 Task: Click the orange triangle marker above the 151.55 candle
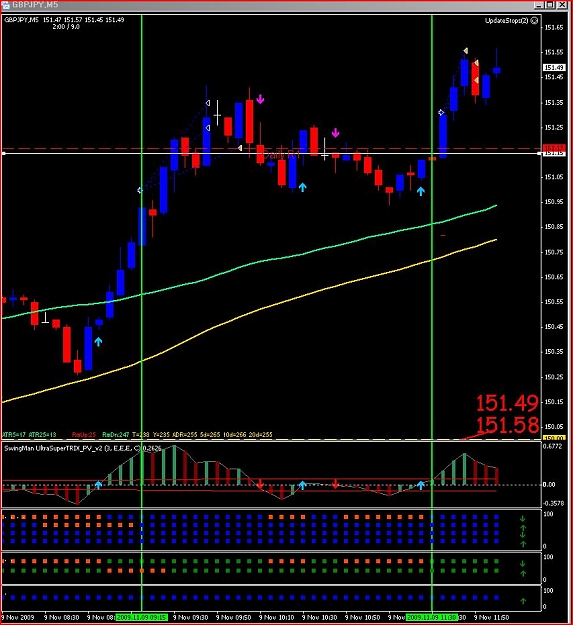(465, 51)
